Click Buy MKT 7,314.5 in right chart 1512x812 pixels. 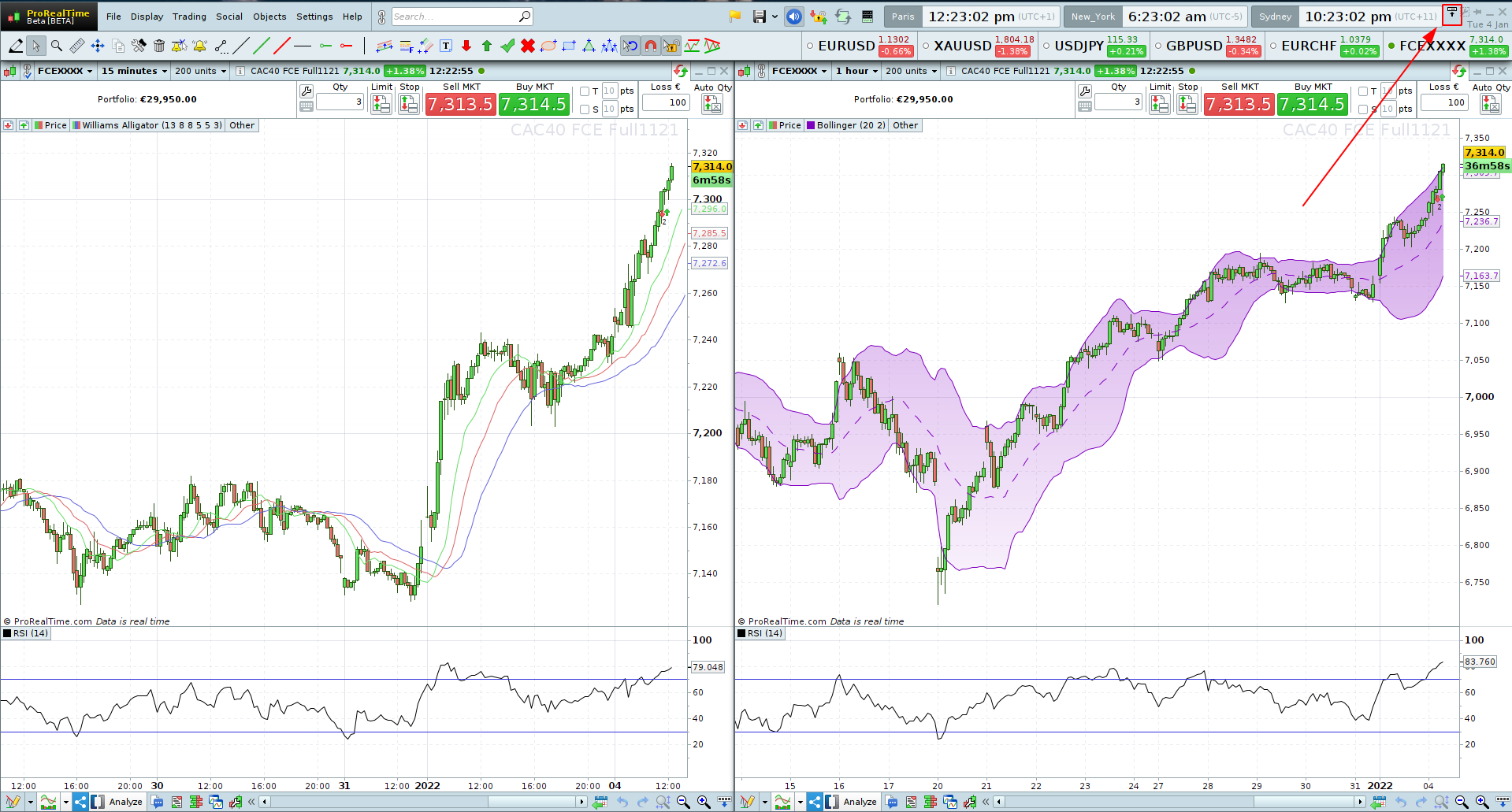click(1313, 104)
